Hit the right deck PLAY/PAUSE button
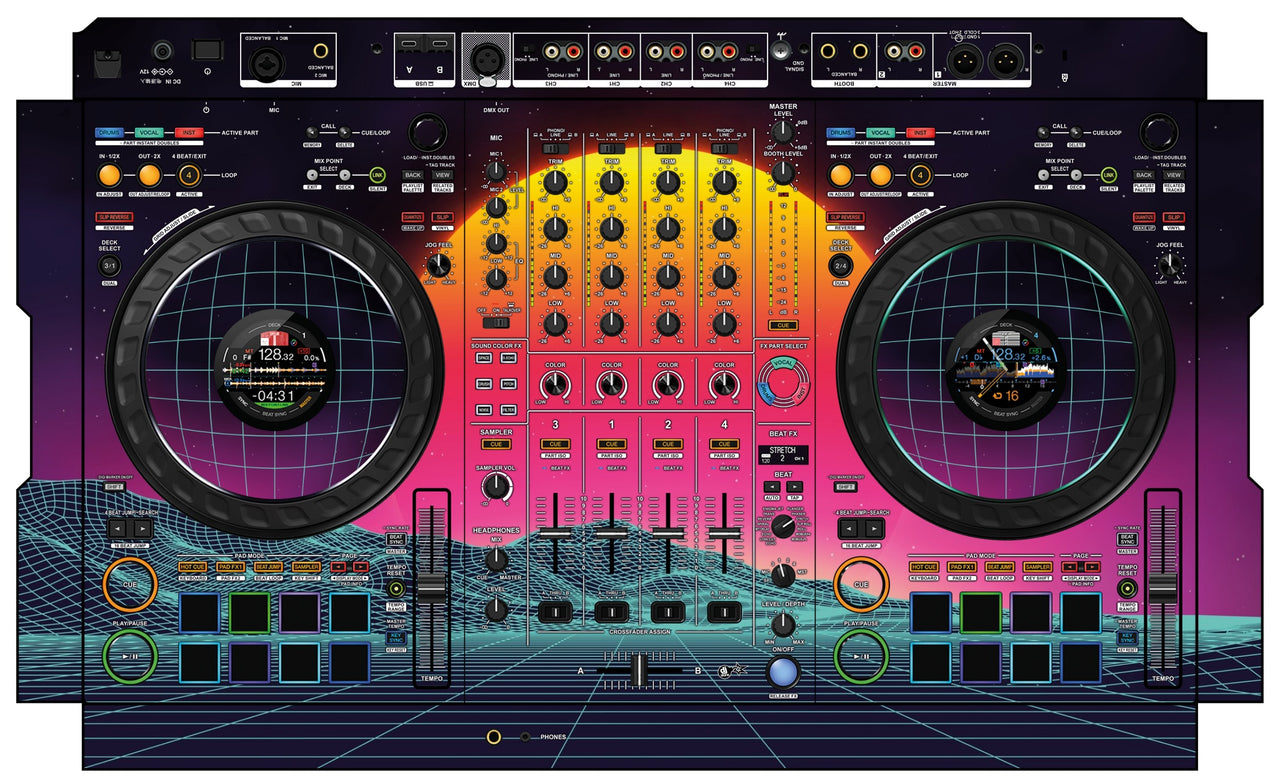The image size is (1280, 778). tap(861, 656)
